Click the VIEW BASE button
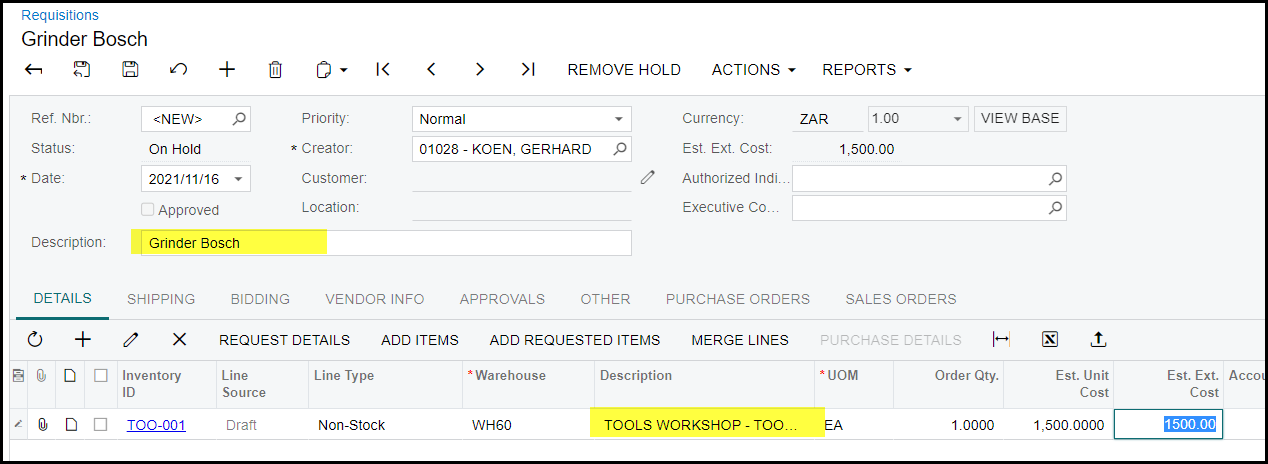 pos(1019,118)
